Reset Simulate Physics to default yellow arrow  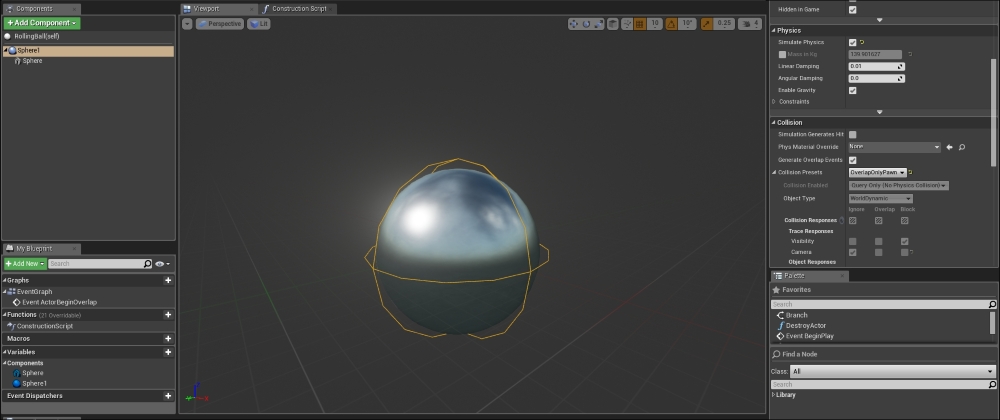pyautogui.click(x=862, y=43)
